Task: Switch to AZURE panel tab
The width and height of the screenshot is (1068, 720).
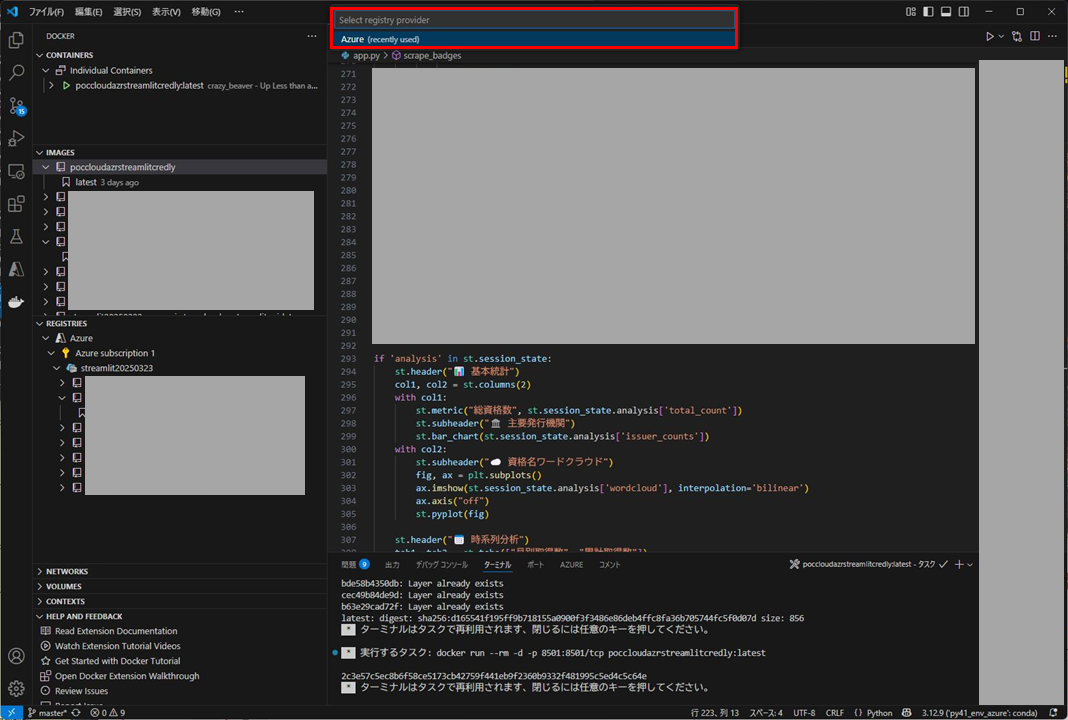Action: point(571,564)
